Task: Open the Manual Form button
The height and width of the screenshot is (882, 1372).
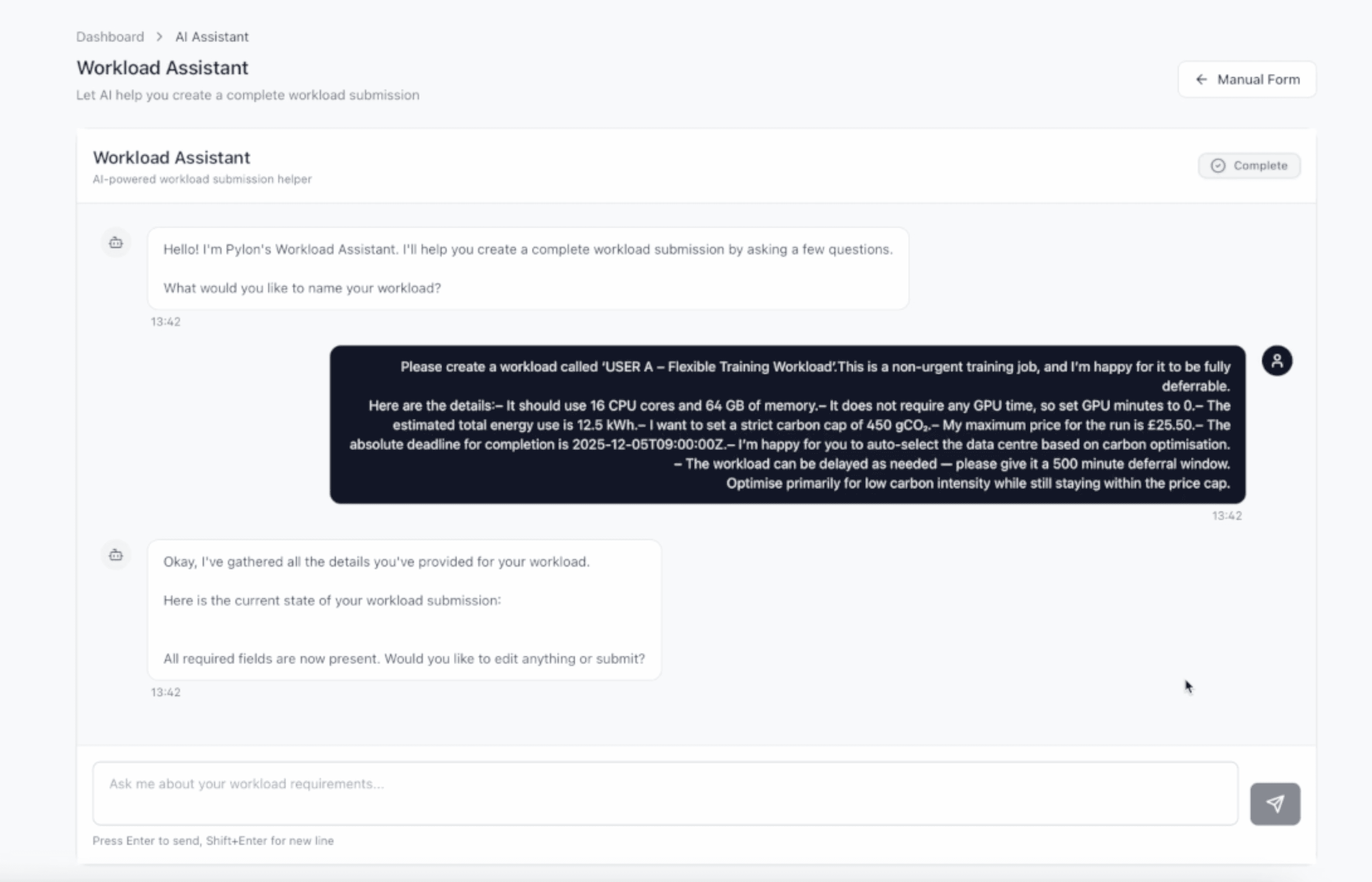Action: [1247, 80]
